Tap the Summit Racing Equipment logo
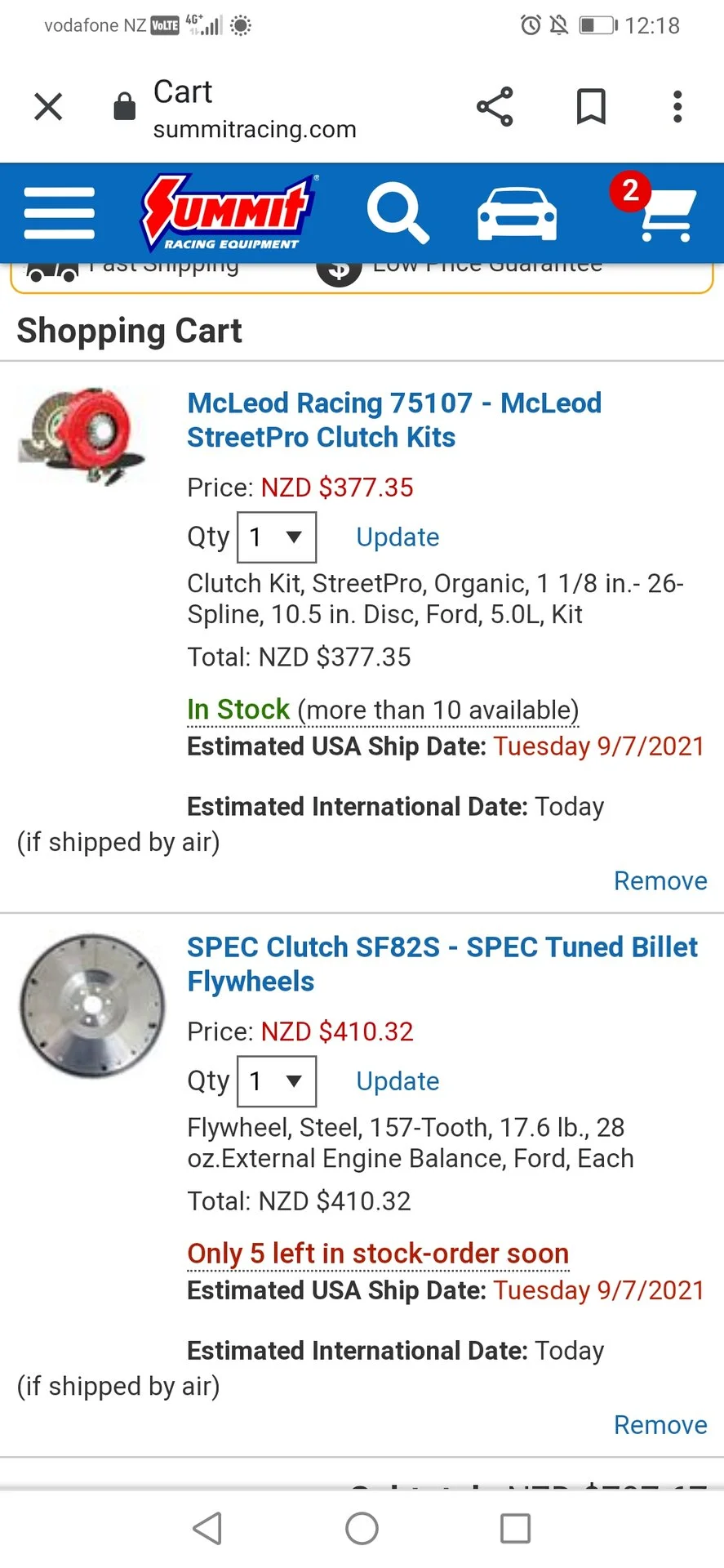Screen dimensions: 724x1568 229,212
